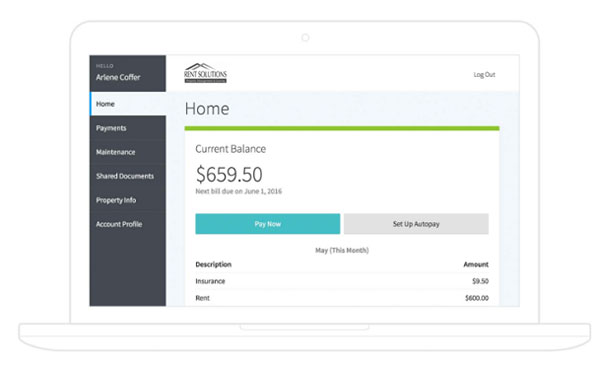This screenshot has width=596, height=375.
Task: Select Shared Documents in the sidebar
Action: pyautogui.click(x=128, y=176)
